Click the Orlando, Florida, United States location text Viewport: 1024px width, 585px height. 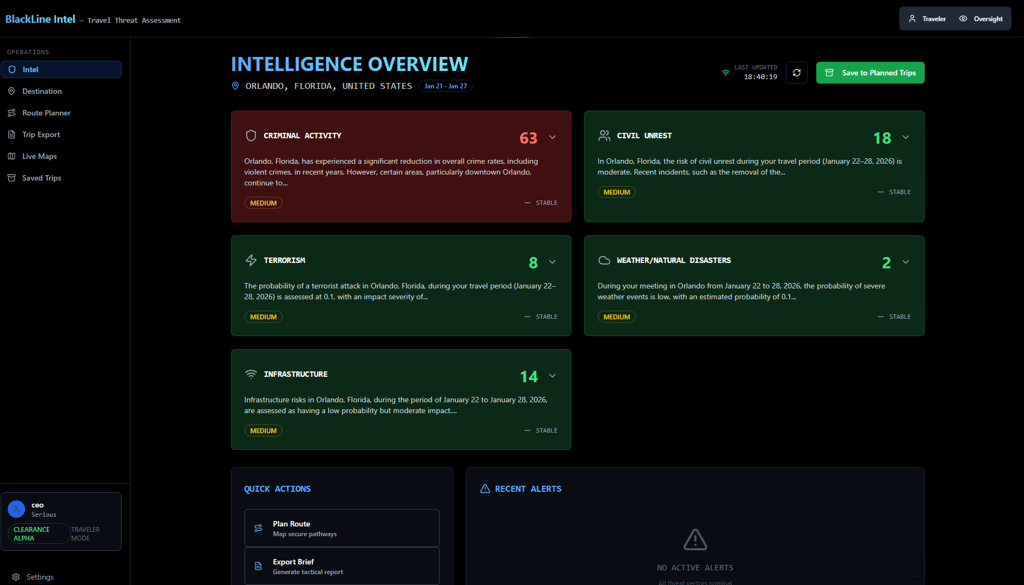tap(328, 86)
